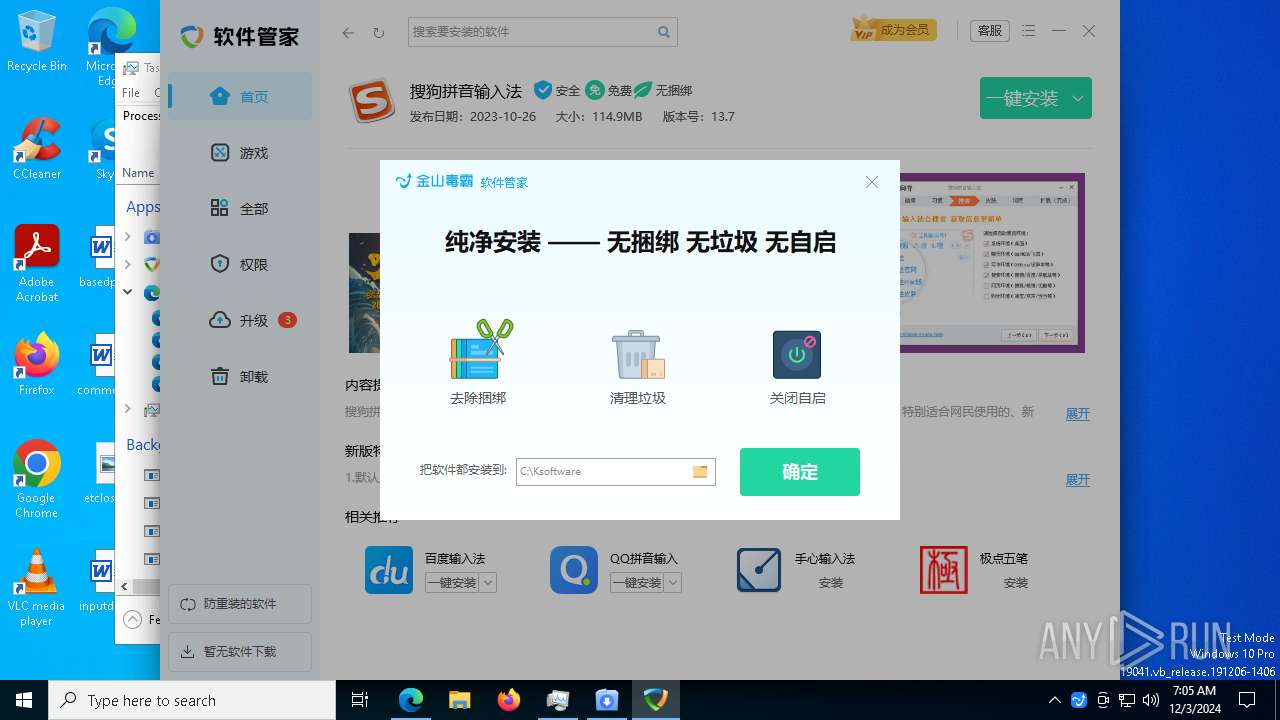
Task: Open the 权限 permissions tab
Action: 240,265
